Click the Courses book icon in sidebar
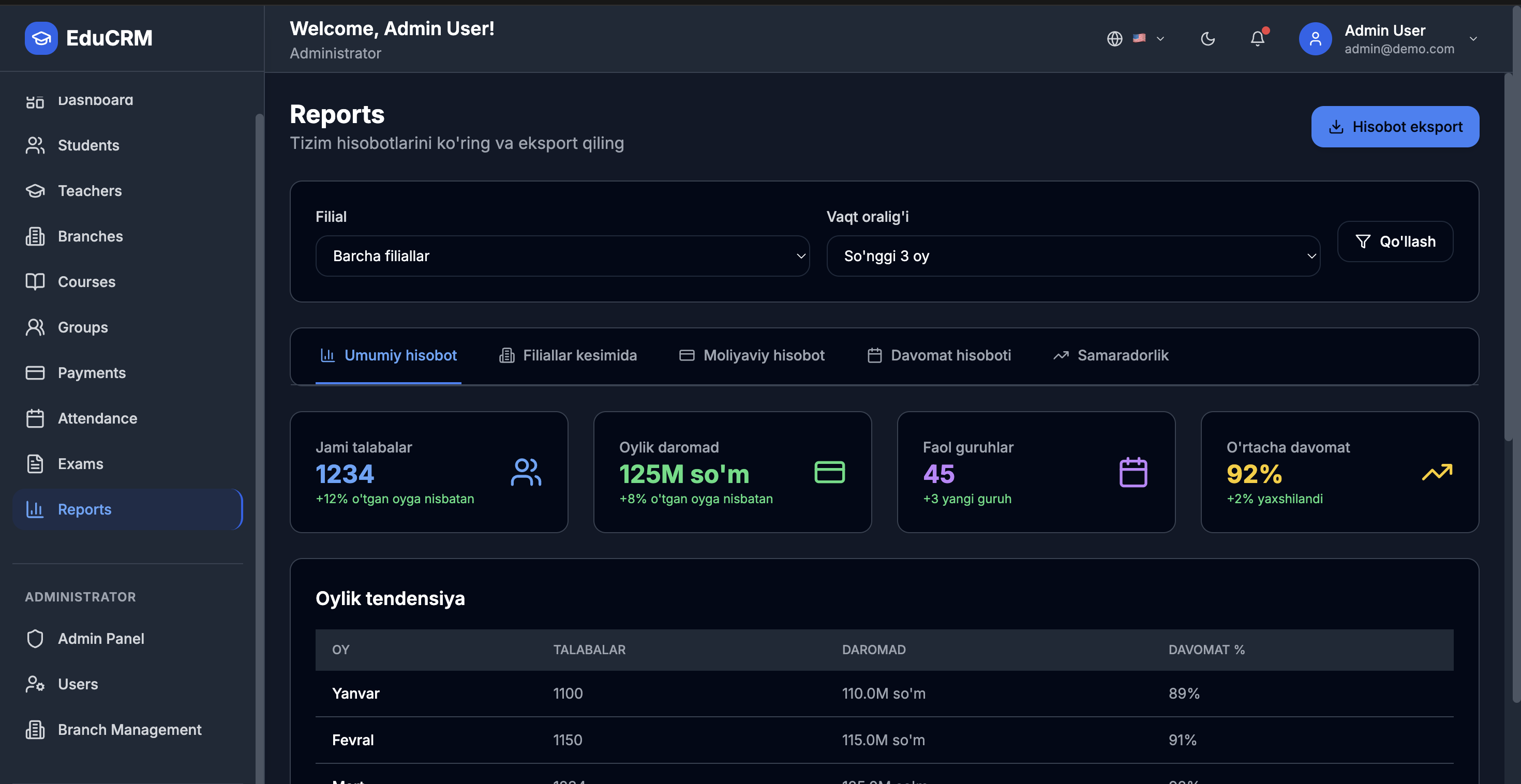This screenshot has width=1521, height=784. coord(35,282)
